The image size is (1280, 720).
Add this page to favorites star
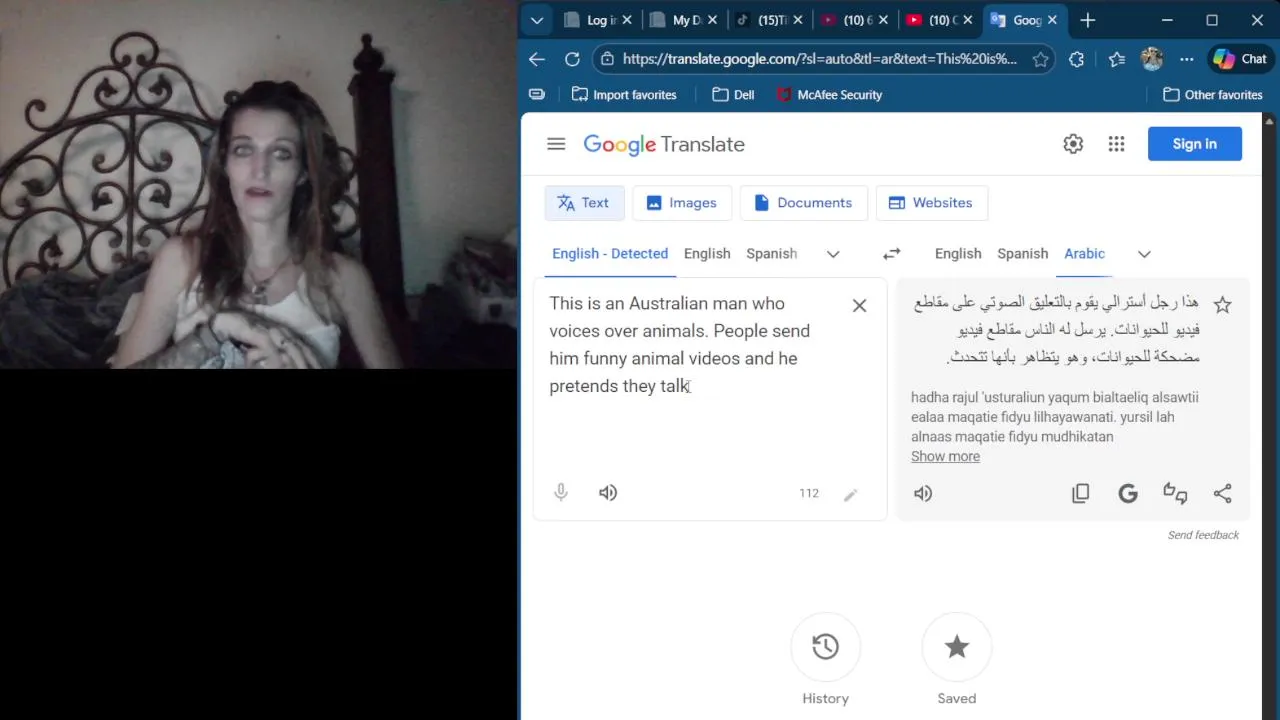[1040, 59]
